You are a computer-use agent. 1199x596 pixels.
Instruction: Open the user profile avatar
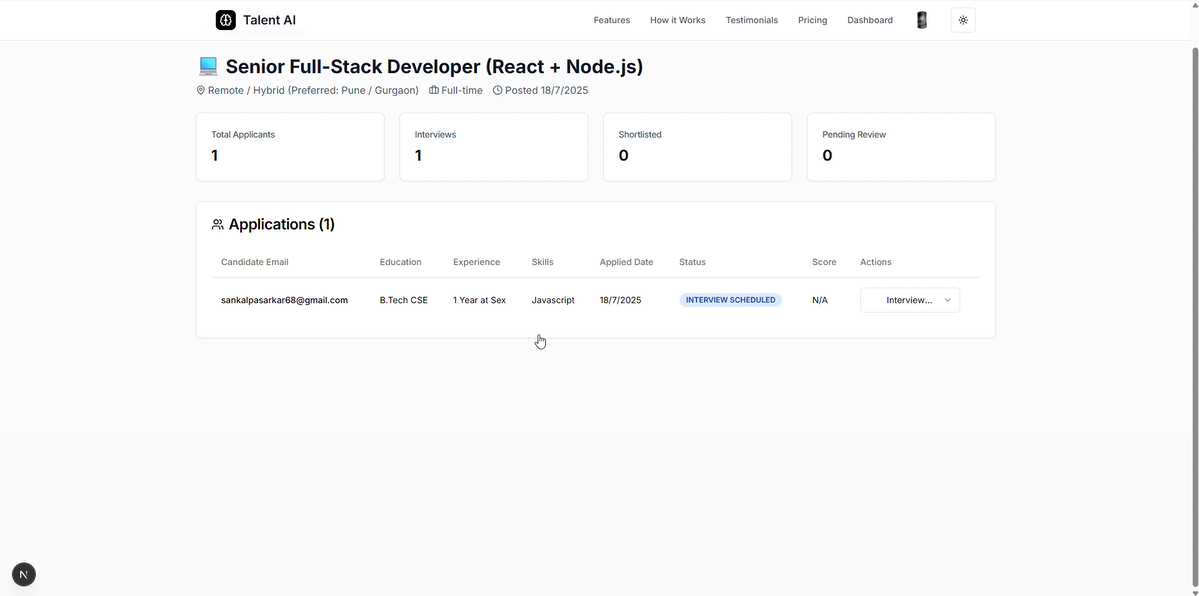point(921,20)
